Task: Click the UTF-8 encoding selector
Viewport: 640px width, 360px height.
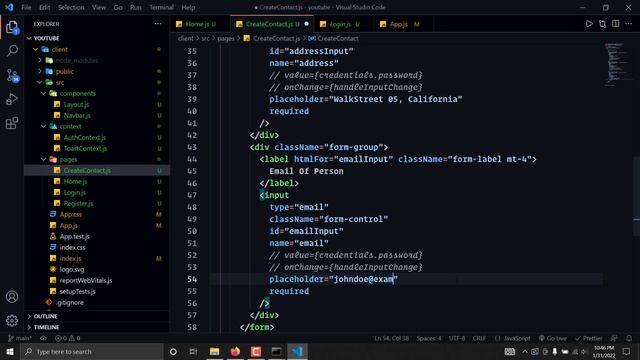Action: click(457, 338)
